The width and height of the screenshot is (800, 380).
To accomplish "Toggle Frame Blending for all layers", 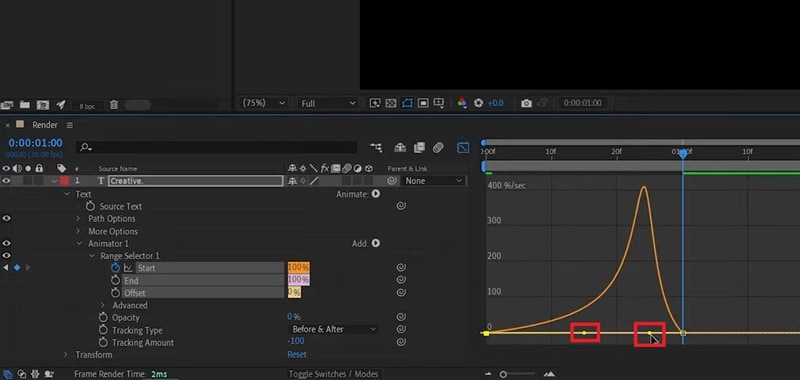I will click(419, 147).
